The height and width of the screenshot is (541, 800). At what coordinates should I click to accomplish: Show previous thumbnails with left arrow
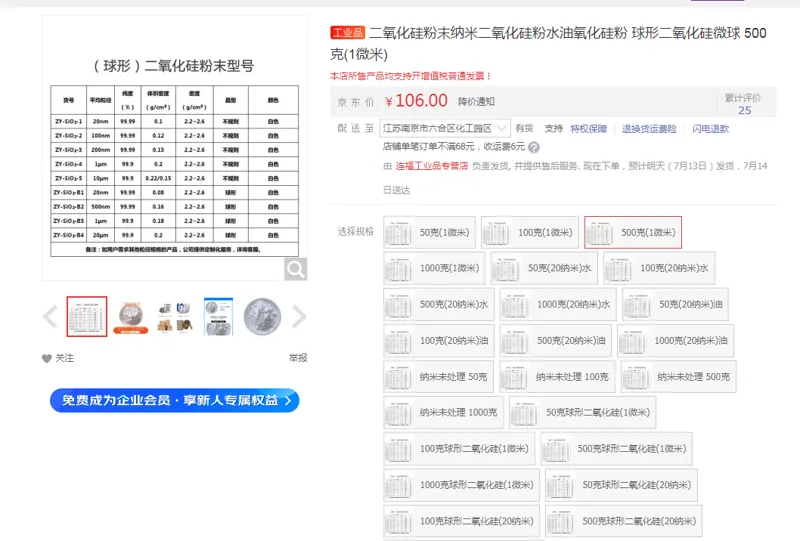(x=51, y=316)
